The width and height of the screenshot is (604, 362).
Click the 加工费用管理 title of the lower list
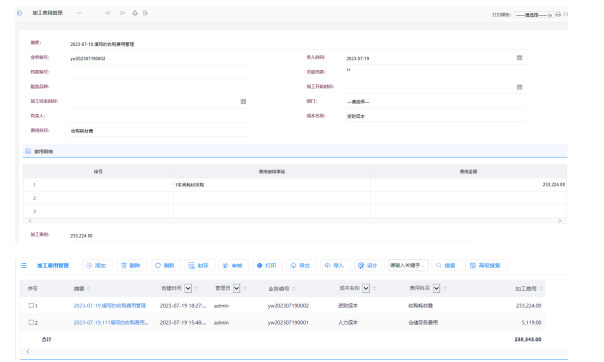point(53,265)
